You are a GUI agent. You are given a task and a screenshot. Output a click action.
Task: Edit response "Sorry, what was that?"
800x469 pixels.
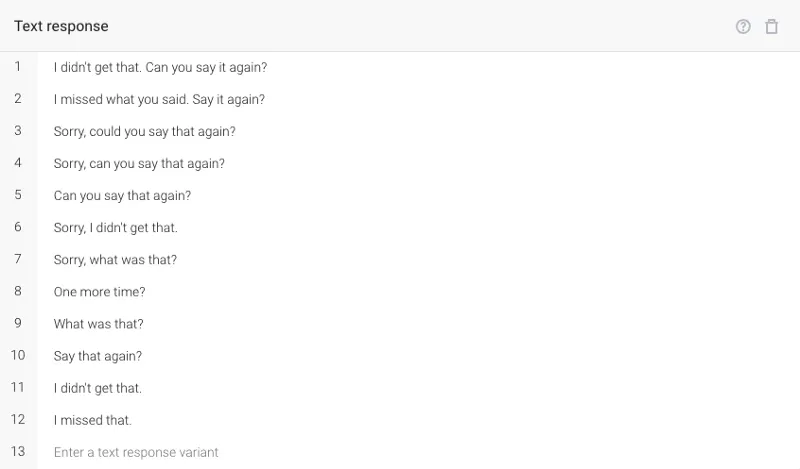pyautogui.click(x=115, y=260)
